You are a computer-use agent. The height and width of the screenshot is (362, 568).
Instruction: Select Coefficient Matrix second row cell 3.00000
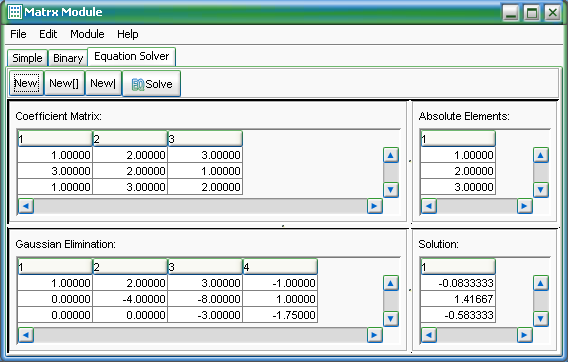(x=55, y=171)
